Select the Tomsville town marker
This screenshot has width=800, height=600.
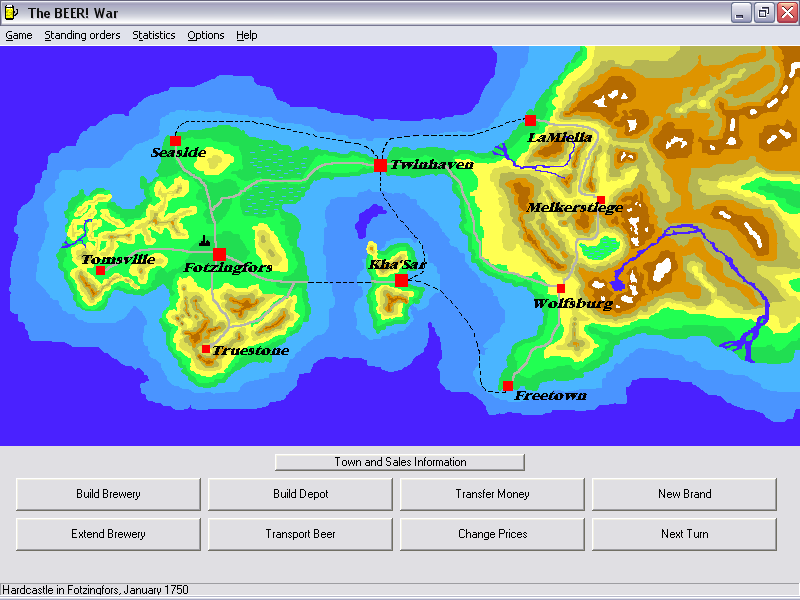point(100,270)
